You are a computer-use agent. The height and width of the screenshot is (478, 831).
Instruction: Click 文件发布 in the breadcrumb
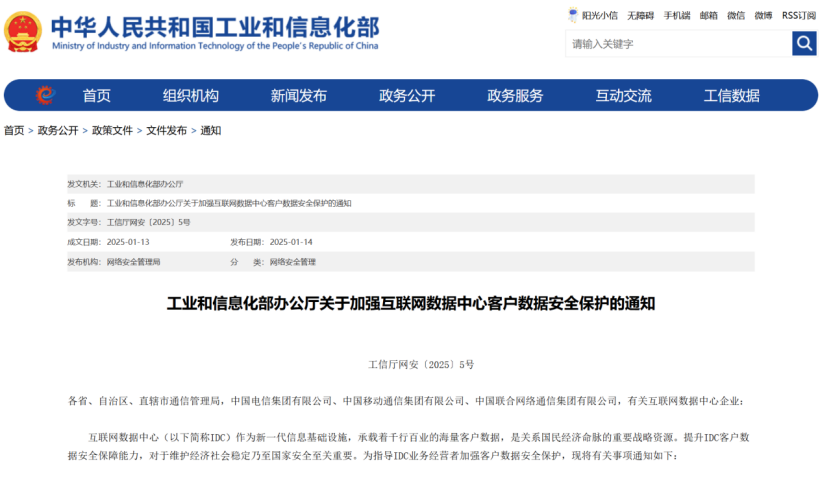[x=166, y=130]
